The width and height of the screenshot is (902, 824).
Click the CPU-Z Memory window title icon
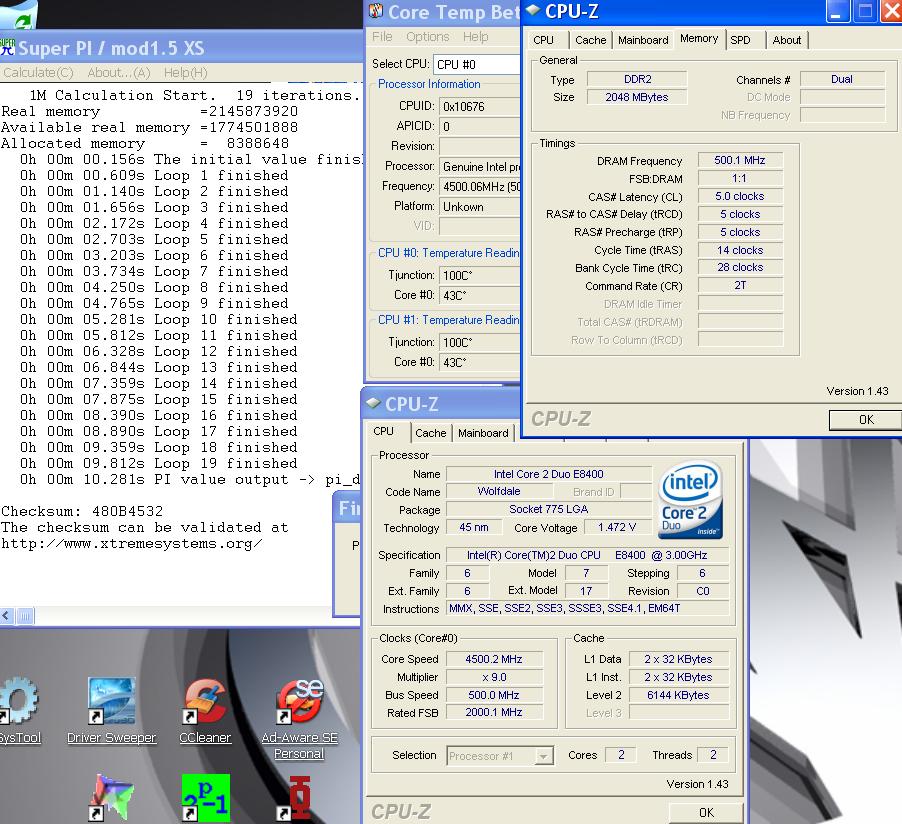pyautogui.click(x=533, y=10)
